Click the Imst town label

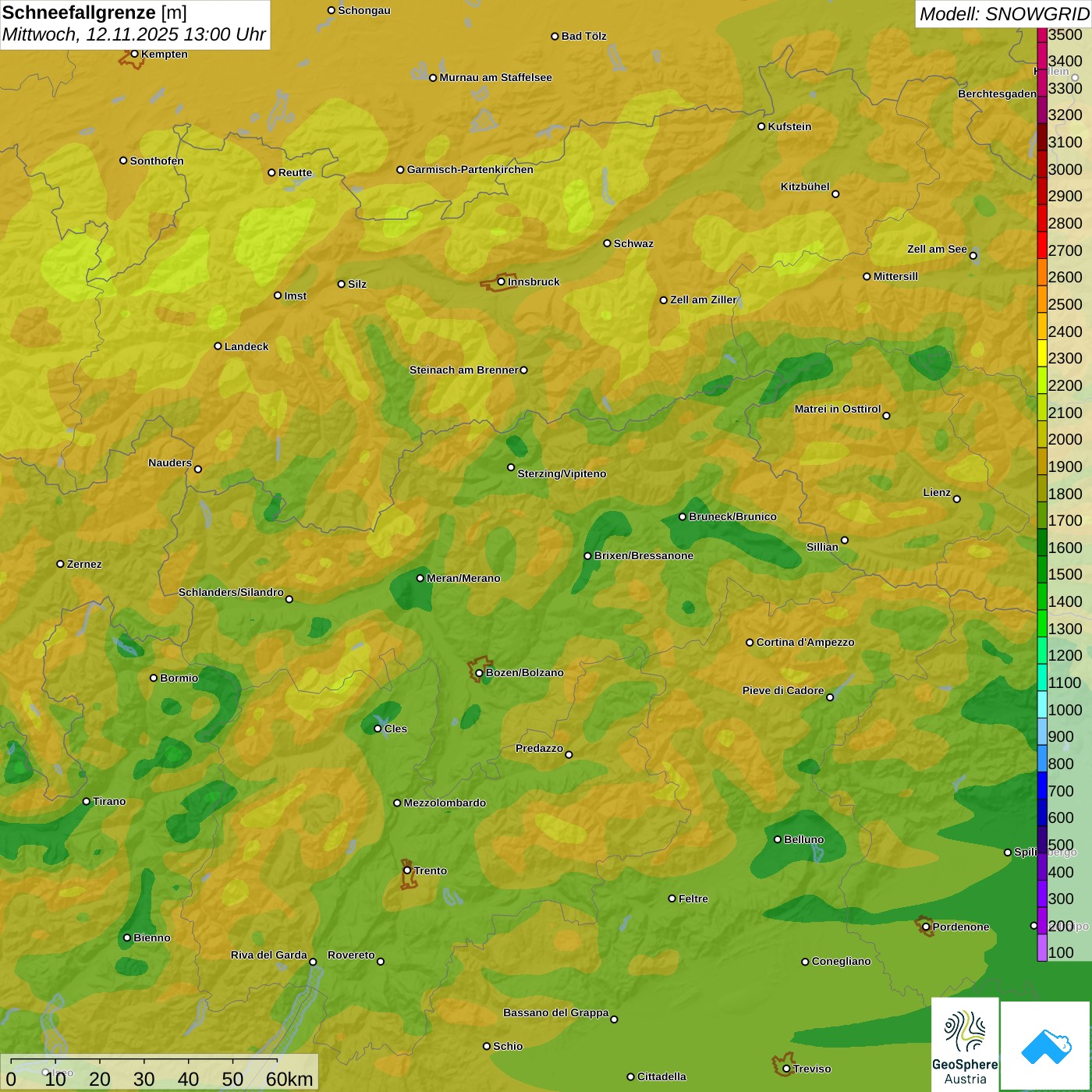pyautogui.click(x=296, y=296)
